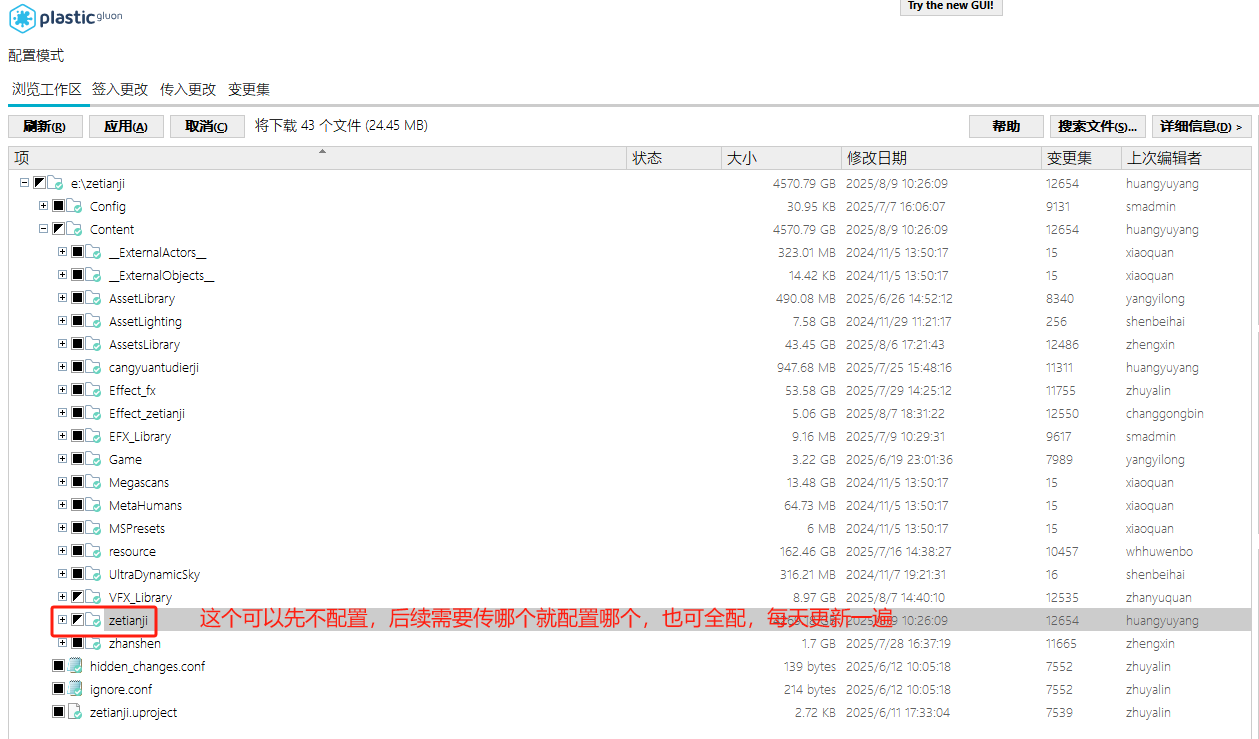Expand the resource folder node
1259x739 pixels.
pyautogui.click(x=62, y=551)
